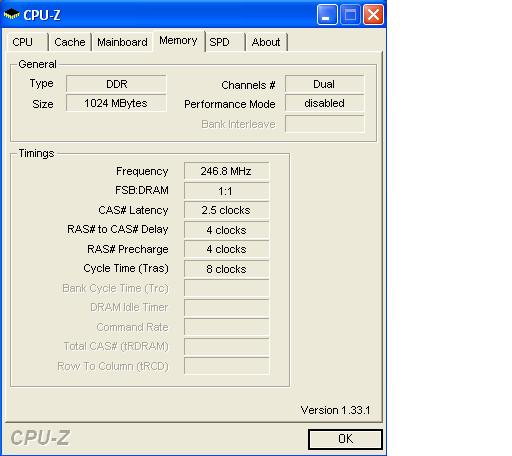The height and width of the screenshot is (456, 512).
Task: Click the maximize button in title bar
Action: pos(350,15)
